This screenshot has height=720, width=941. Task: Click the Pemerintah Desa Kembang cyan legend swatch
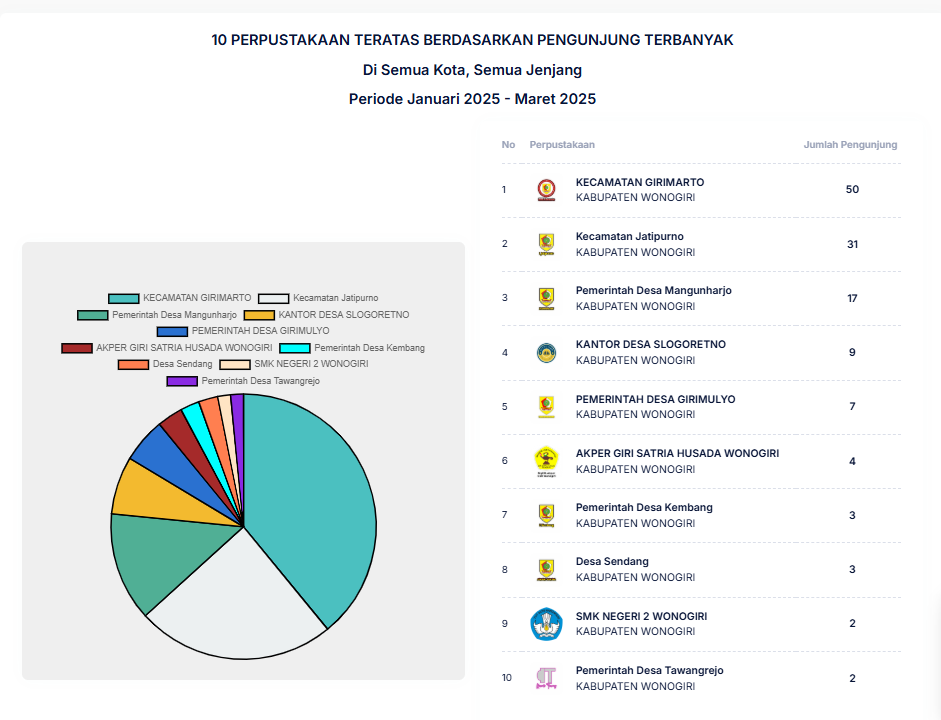click(295, 348)
